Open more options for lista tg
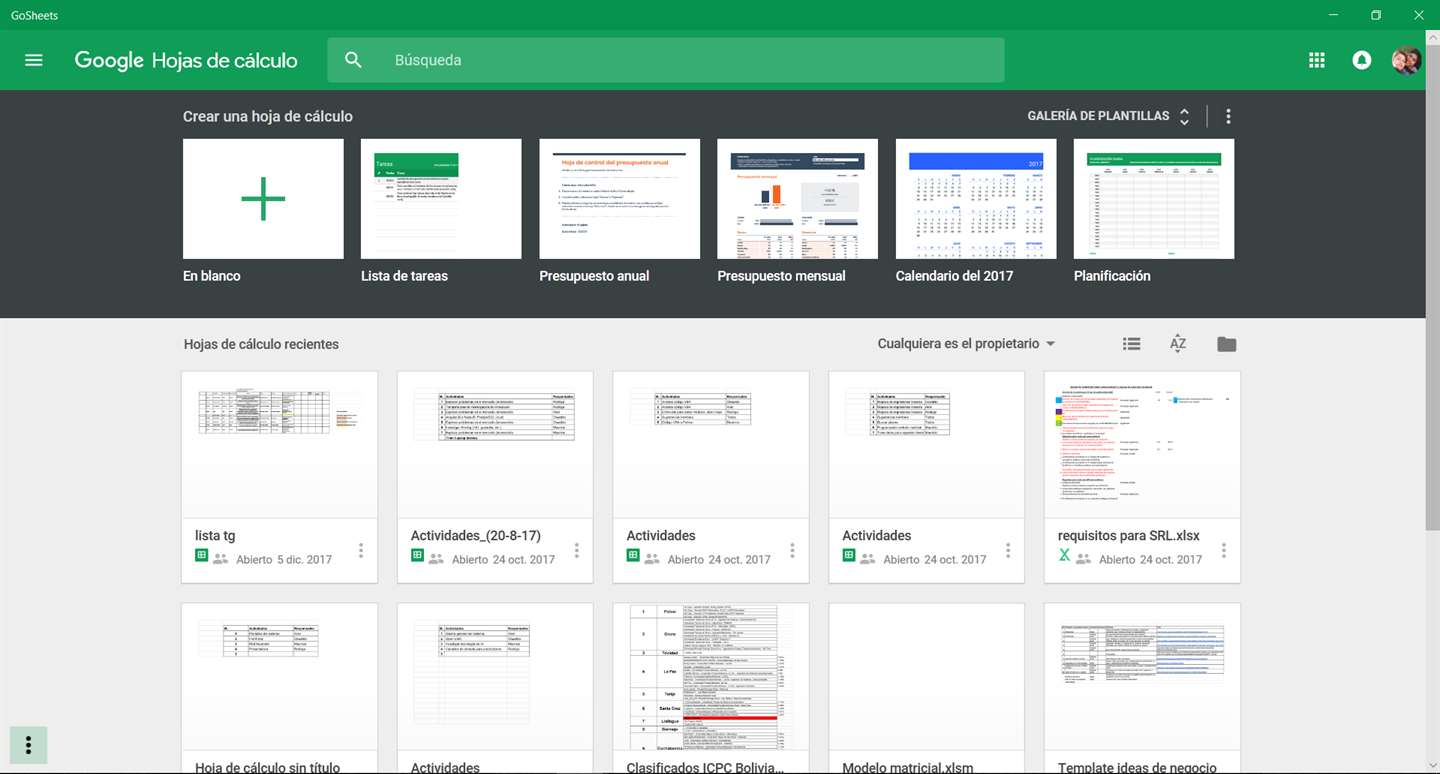This screenshot has height=774, width=1440. [x=361, y=550]
